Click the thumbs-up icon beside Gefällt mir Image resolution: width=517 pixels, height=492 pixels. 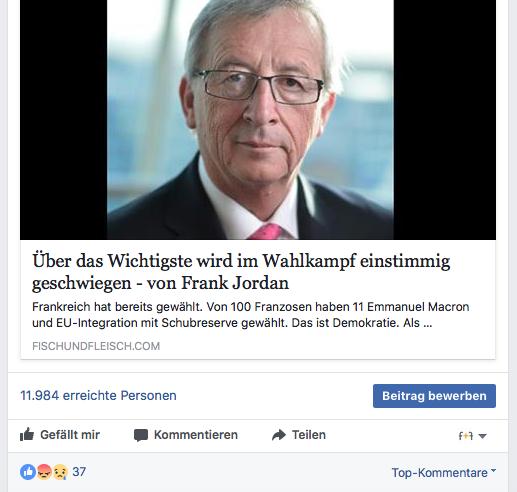pyautogui.click(x=27, y=435)
